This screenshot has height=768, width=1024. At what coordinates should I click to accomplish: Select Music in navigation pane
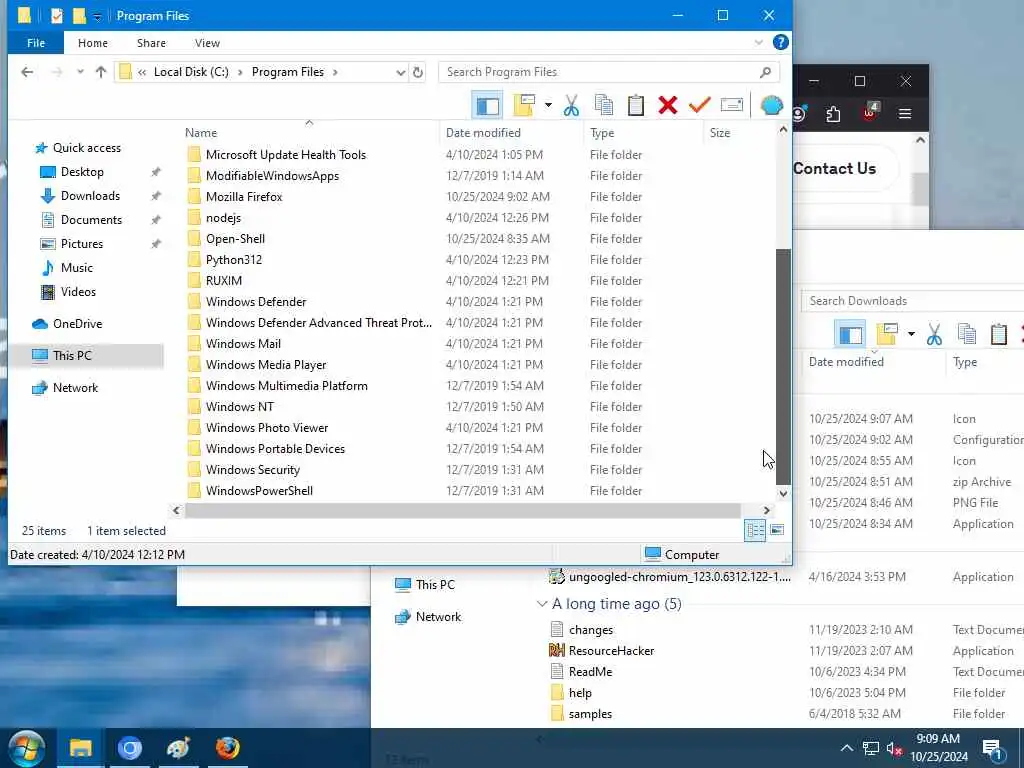click(x=76, y=268)
